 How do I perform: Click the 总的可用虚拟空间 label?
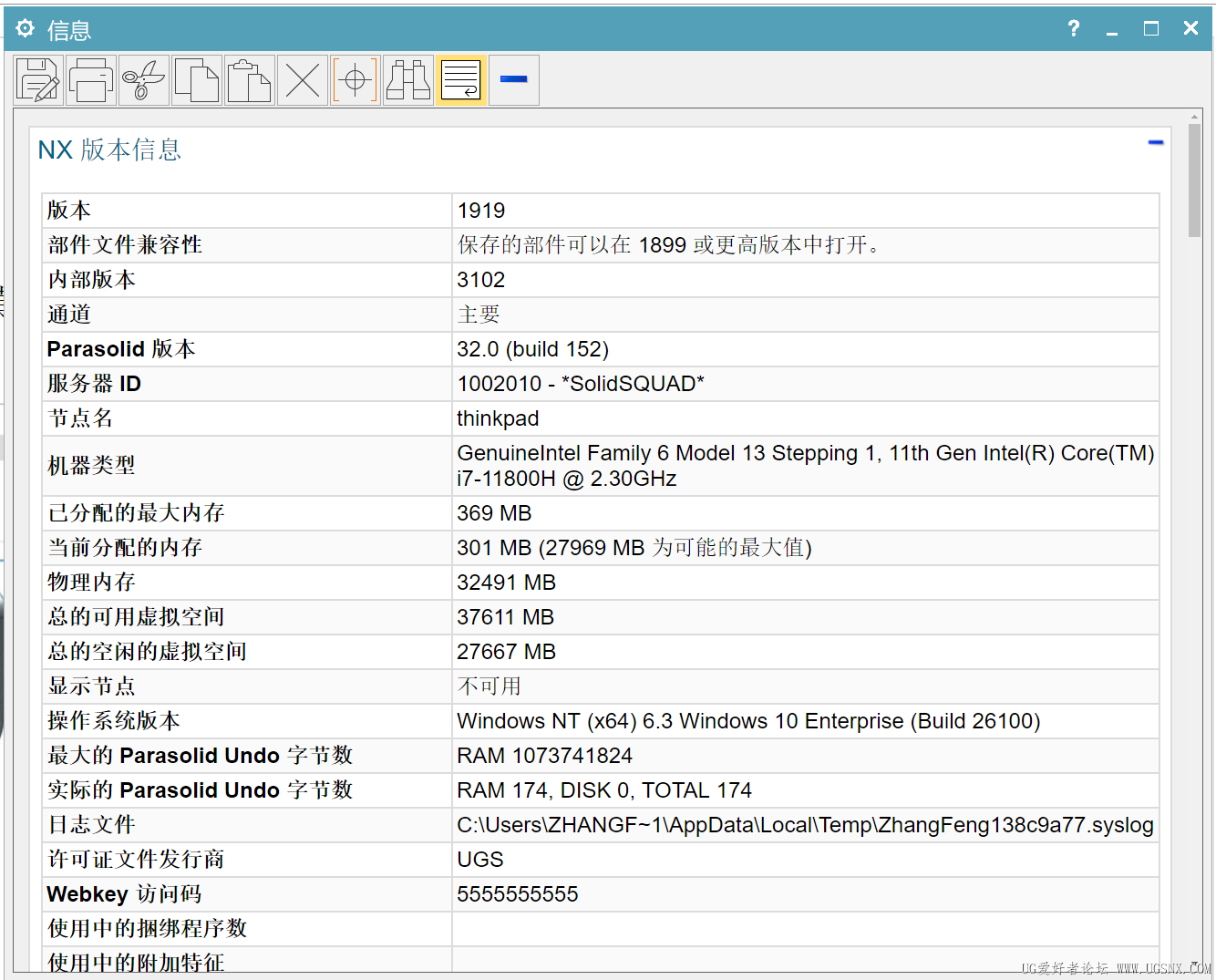coord(136,617)
